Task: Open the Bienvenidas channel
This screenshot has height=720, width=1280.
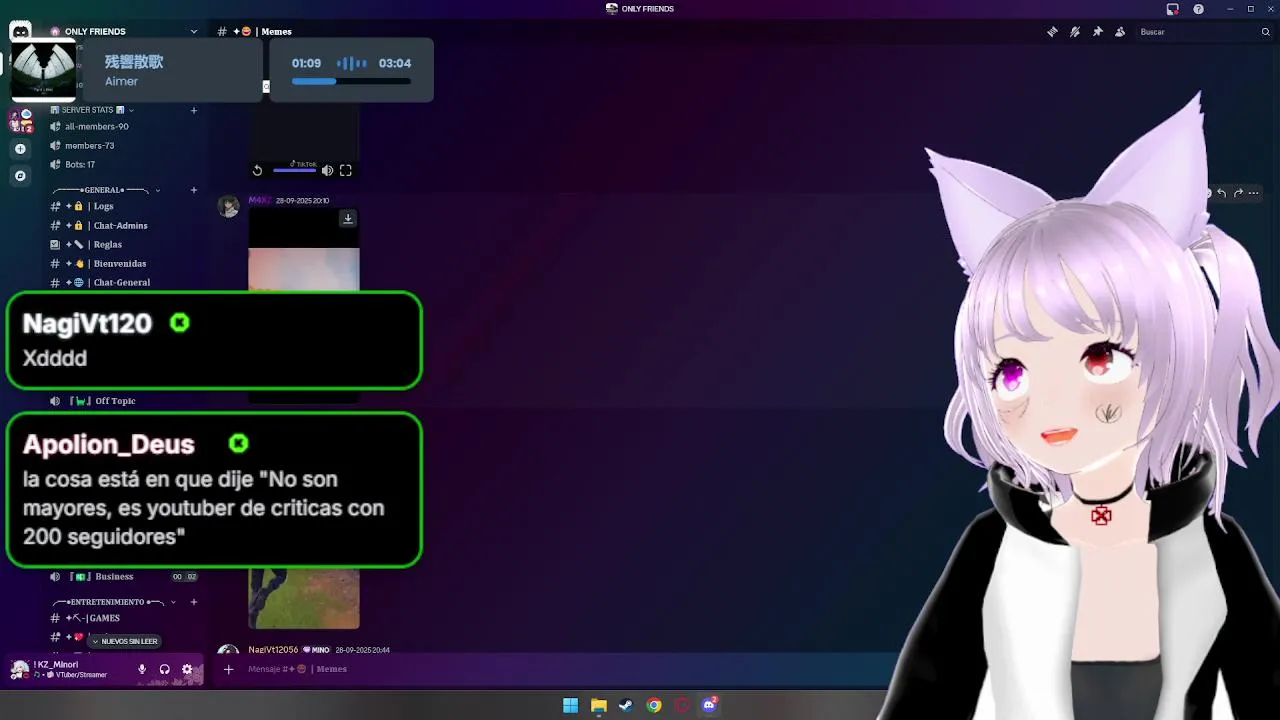Action: tap(125, 263)
